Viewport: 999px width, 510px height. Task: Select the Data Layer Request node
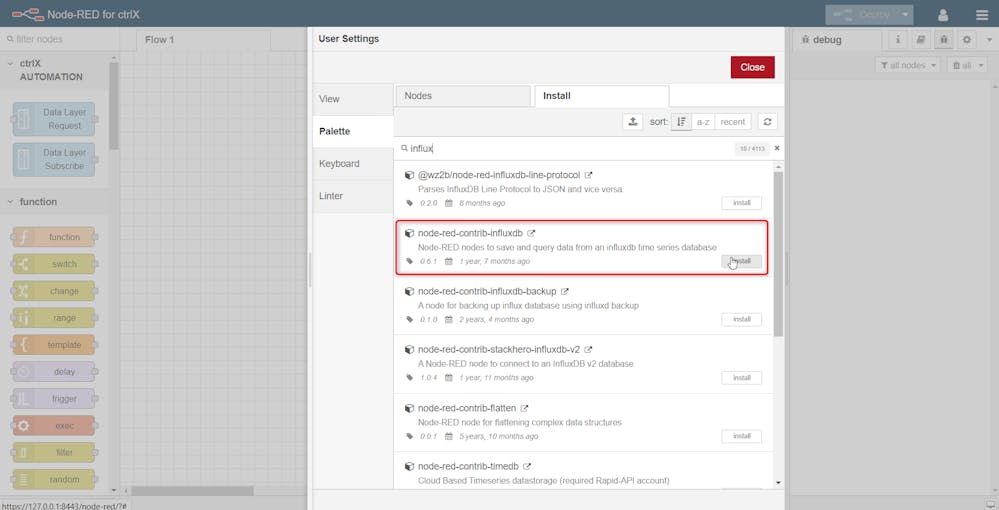(x=54, y=119)
